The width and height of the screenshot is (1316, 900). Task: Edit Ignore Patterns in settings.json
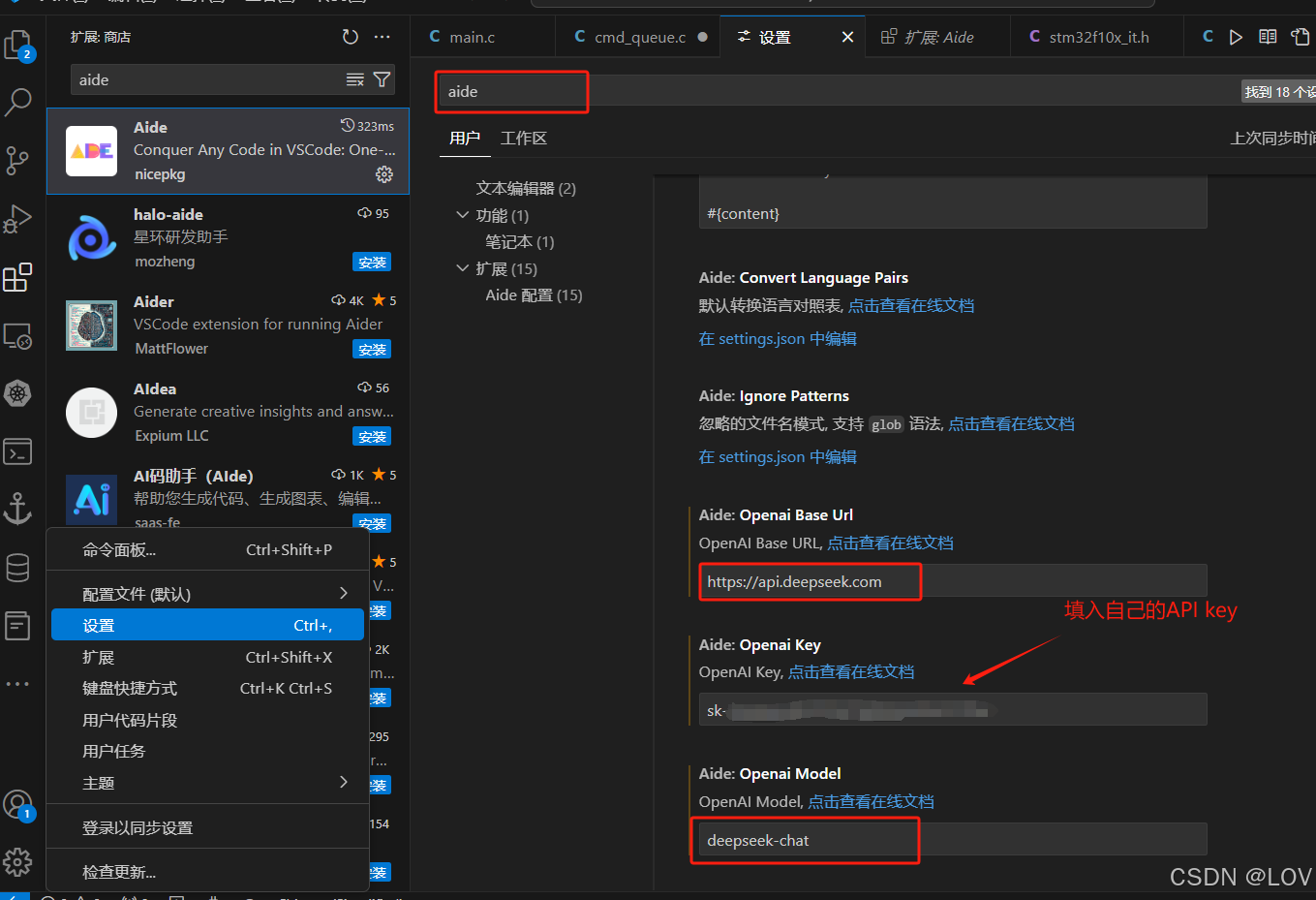click(x=778, y=456)
